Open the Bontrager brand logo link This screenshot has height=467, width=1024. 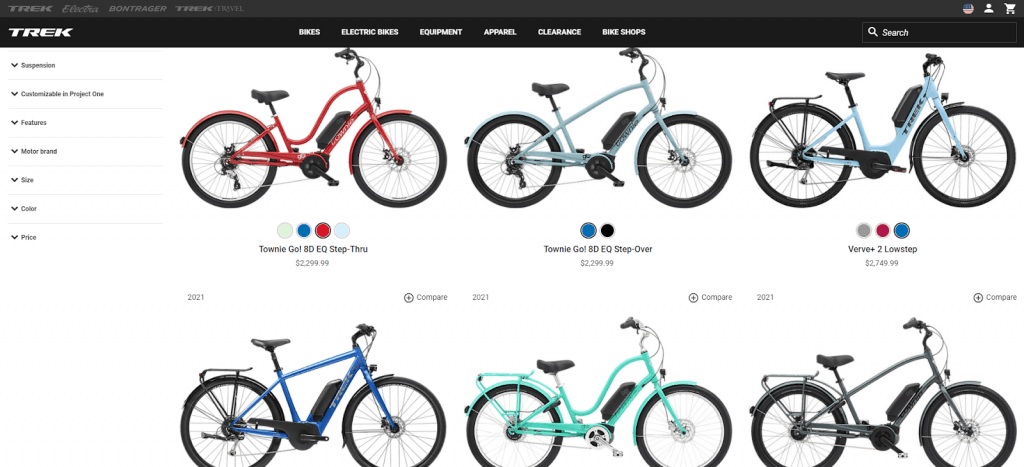pyautogui.click(x=138, y=8)
